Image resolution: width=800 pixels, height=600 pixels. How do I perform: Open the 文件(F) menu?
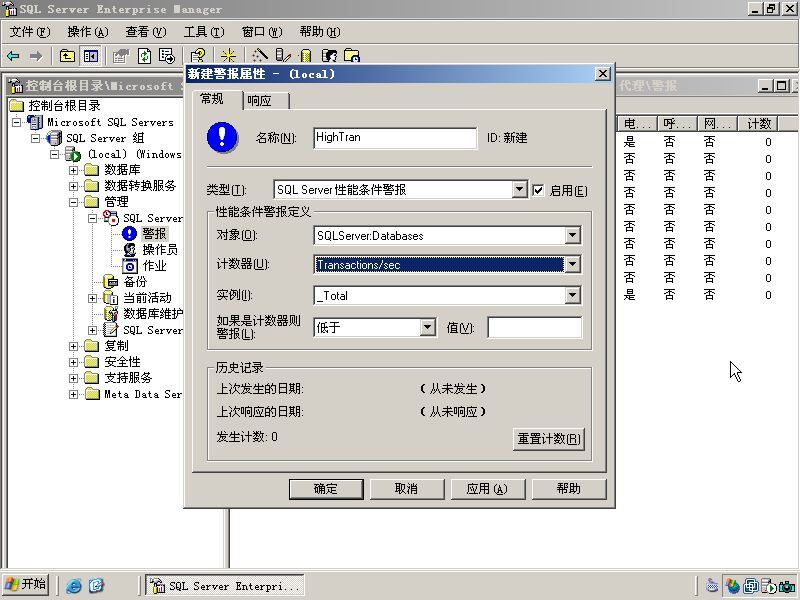(30, 32)
